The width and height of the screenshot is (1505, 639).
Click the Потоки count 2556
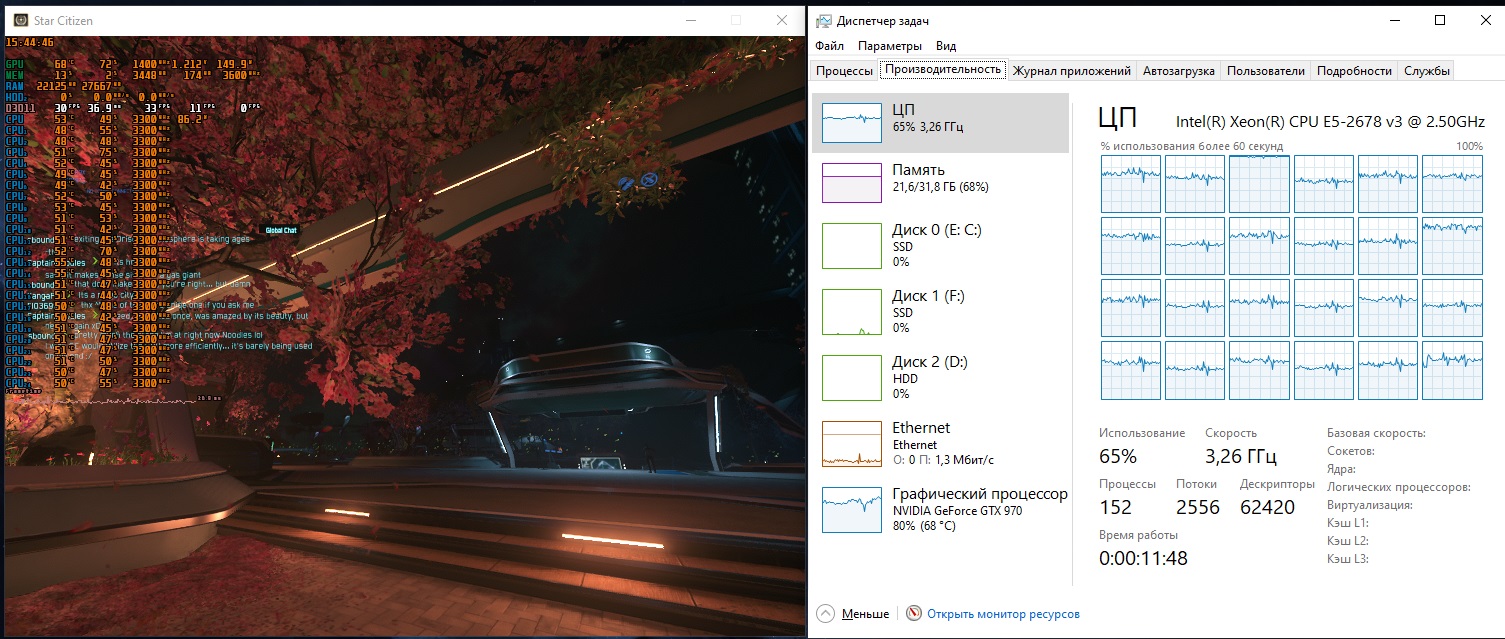point(1198,507)
